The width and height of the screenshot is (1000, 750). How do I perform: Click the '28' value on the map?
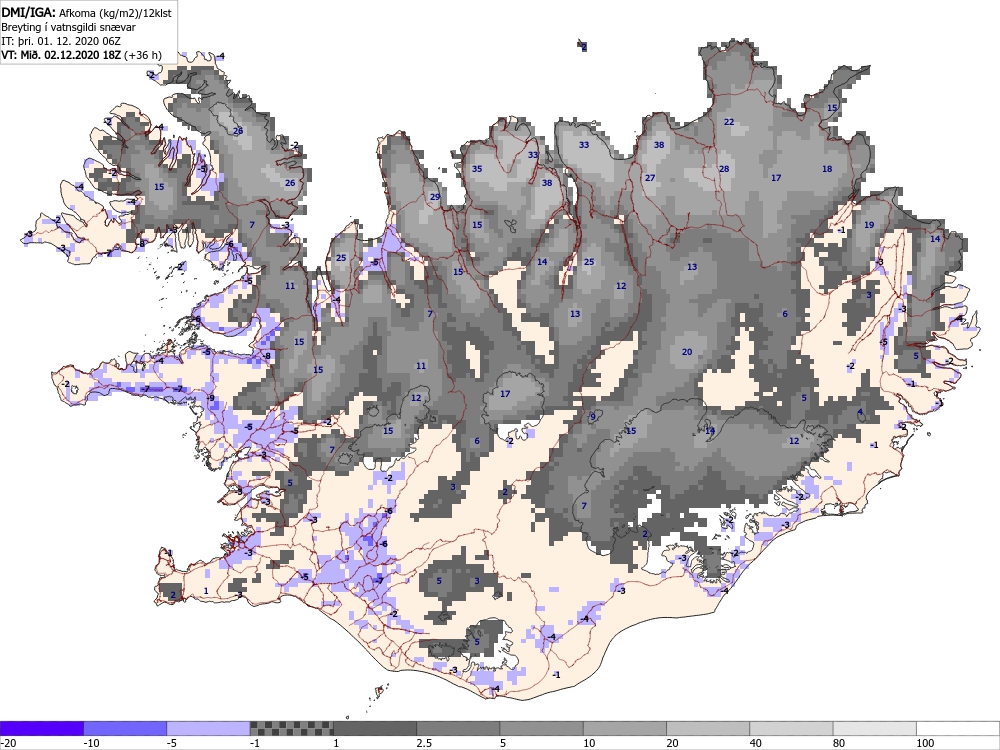click(x=724, y=169)
